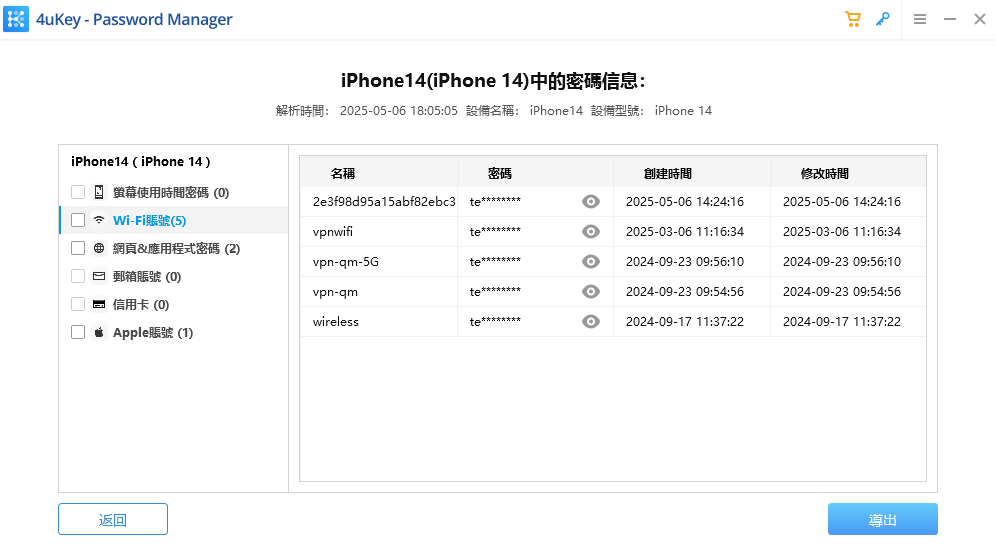The width and height of the screenshot is (996, 554).
Task: Minimize the 4uKey window
Action: tap(950, 19)
